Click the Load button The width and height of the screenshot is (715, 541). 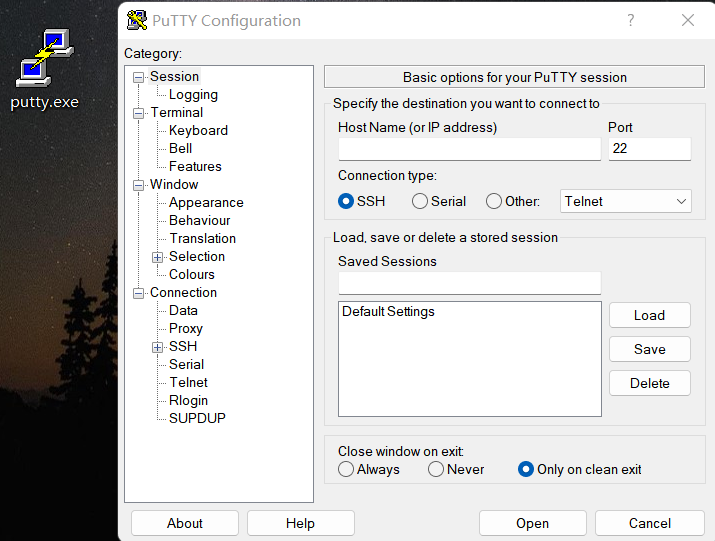649,315
